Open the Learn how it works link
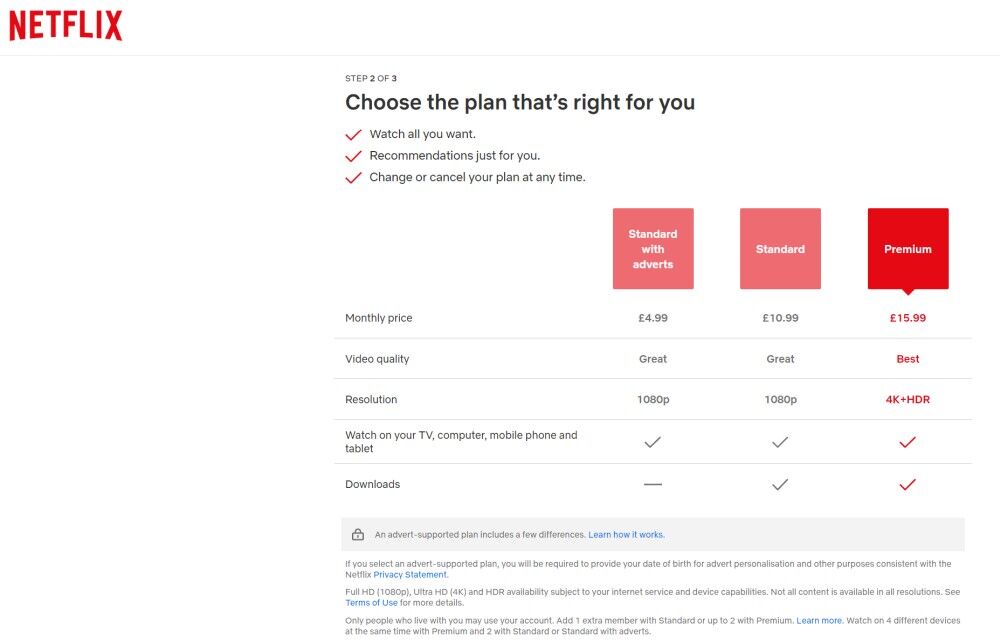This screenshot has width=1000, height=644. 626,535
